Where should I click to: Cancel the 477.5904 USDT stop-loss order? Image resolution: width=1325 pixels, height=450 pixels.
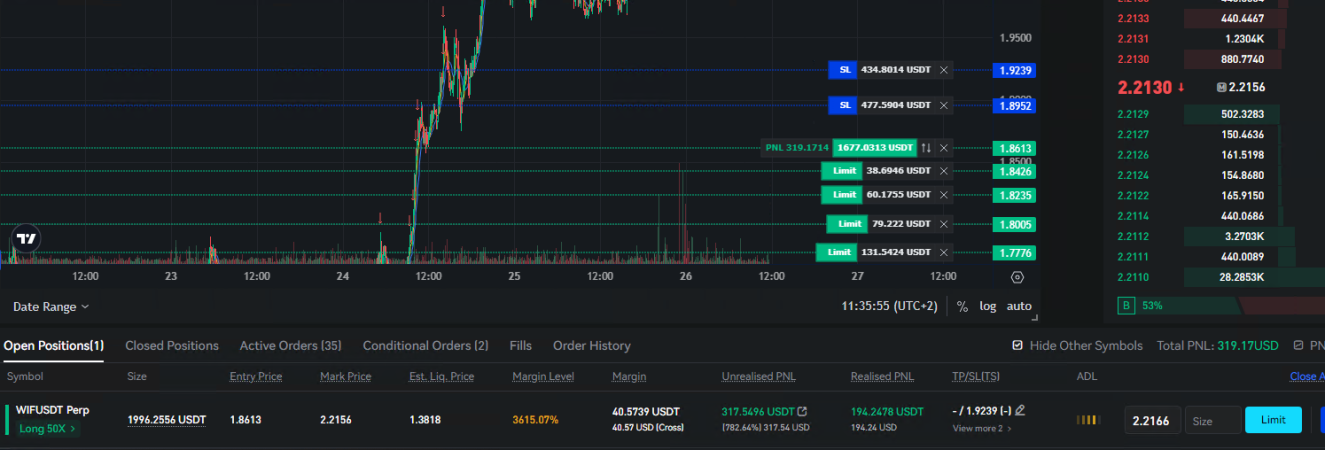click(x=944, y=105)
